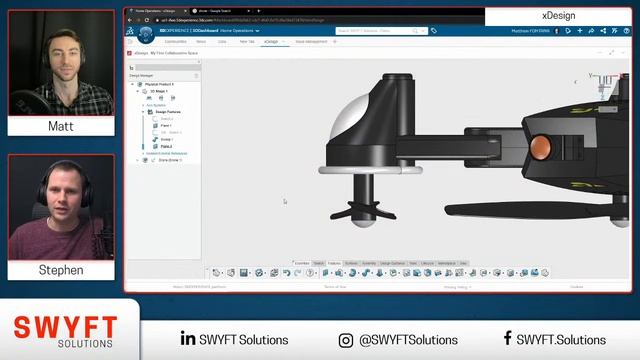The height and width of the screenshot is (360, 640).
Task: Reload the page in Chrome
Action: pos(147,20)
